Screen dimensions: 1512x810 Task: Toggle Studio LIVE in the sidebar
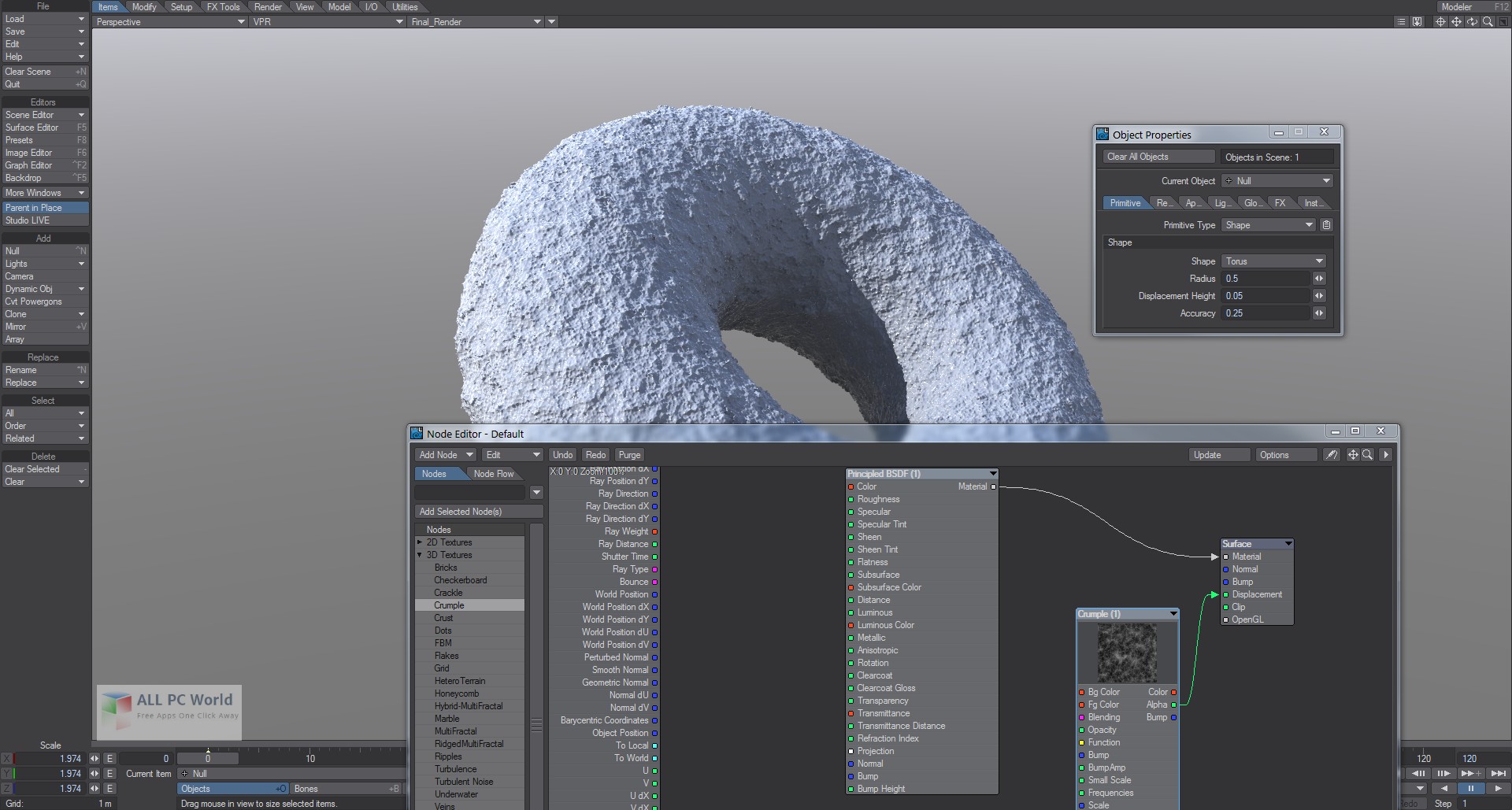tap(45, 220)
